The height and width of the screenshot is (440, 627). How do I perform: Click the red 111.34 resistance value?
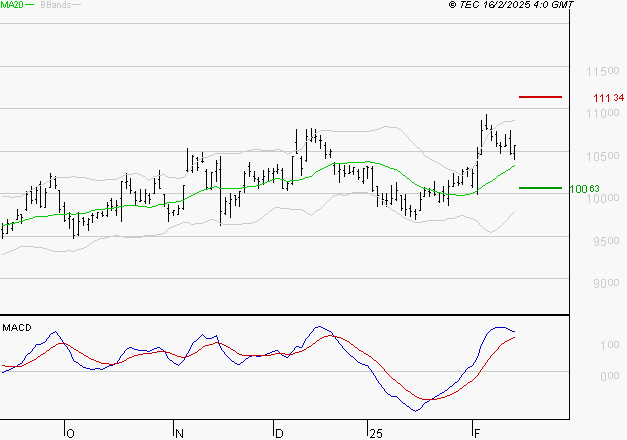pyautogui.click(x=608, y=98)
